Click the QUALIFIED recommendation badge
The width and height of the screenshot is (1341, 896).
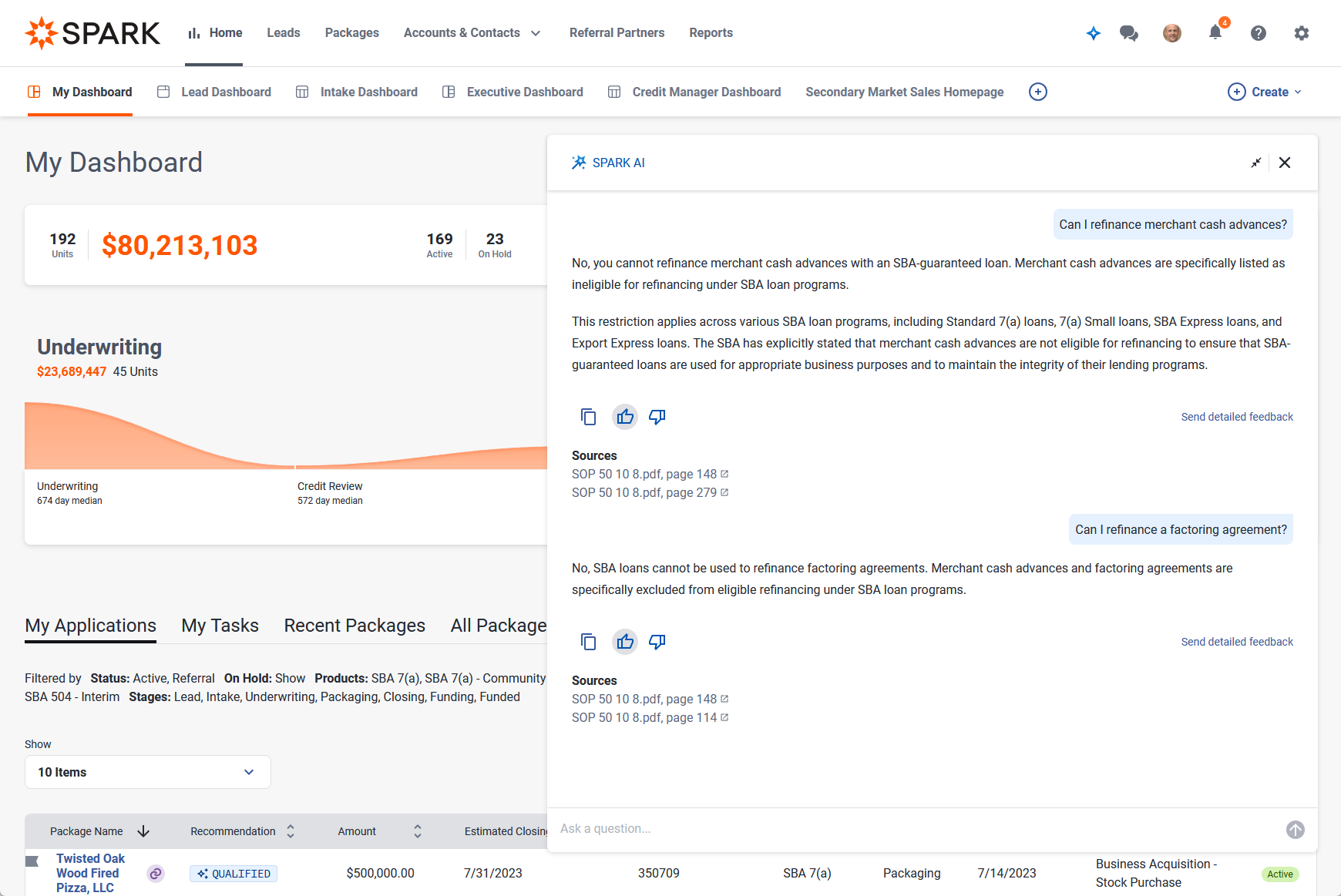coord(234,874)
